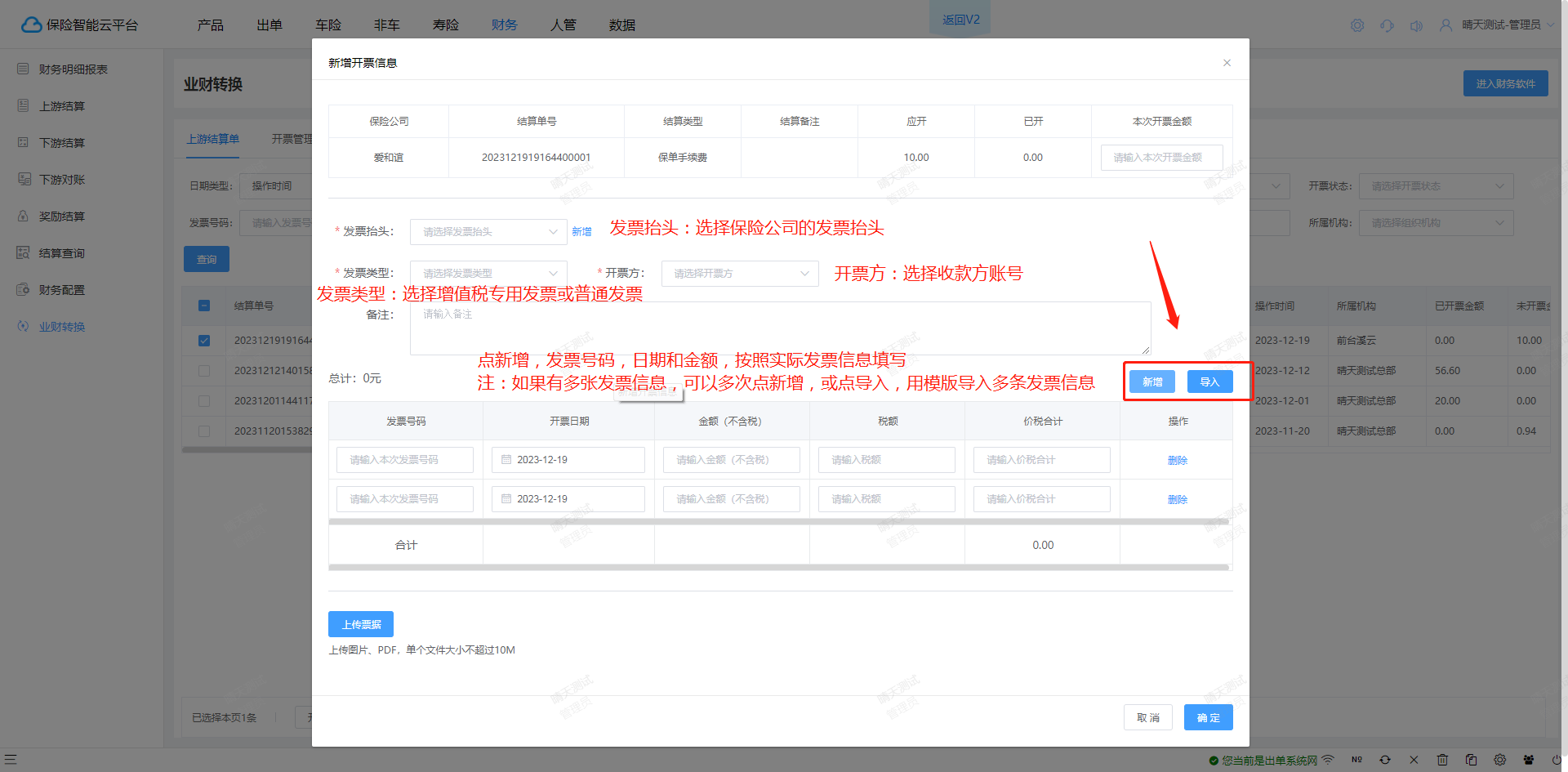Click the refresh icon in bottom status bar
1568x772 pixels.
pos(1385,760)
